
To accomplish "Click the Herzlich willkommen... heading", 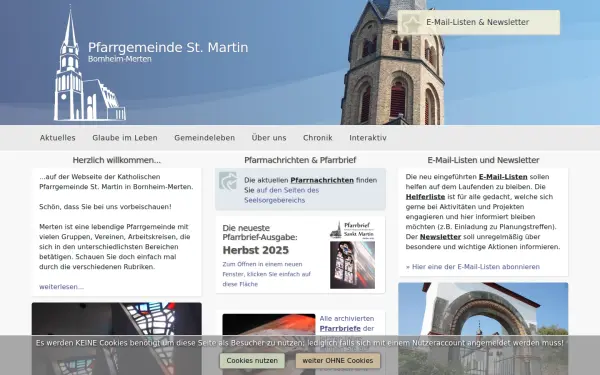I will [x=117, y=160].
